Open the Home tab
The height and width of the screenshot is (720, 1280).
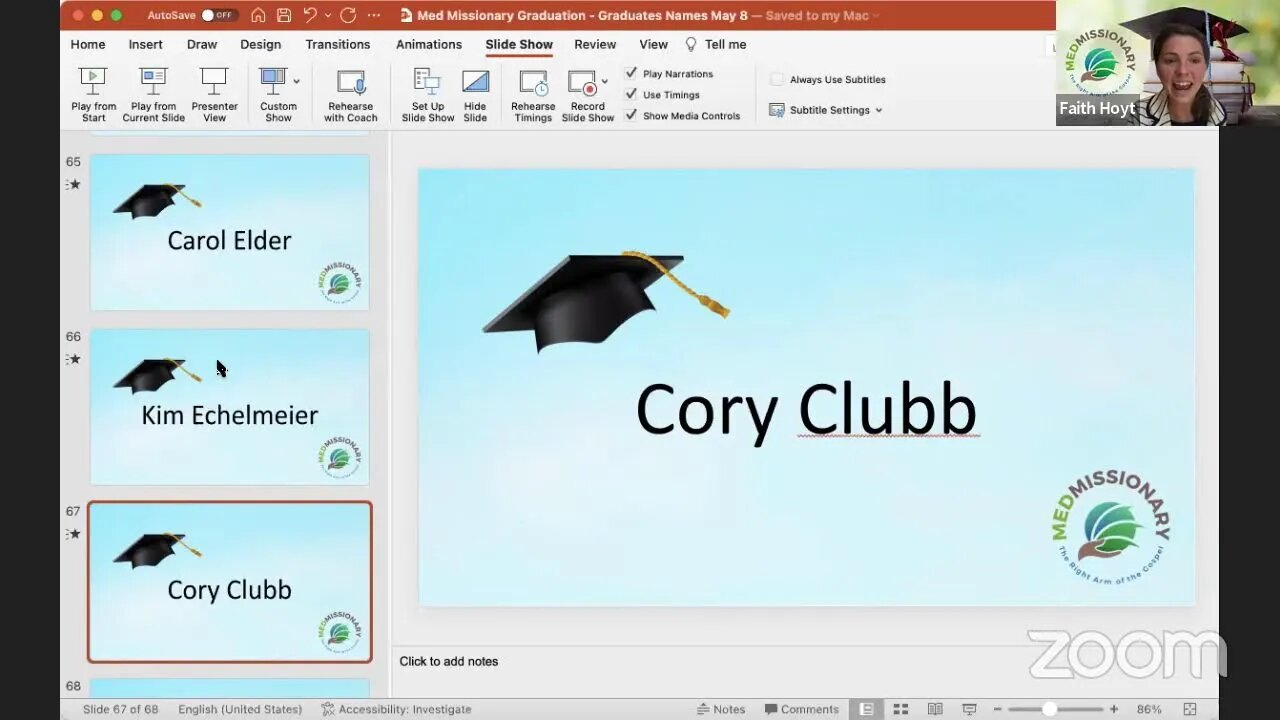pos(88,44)
